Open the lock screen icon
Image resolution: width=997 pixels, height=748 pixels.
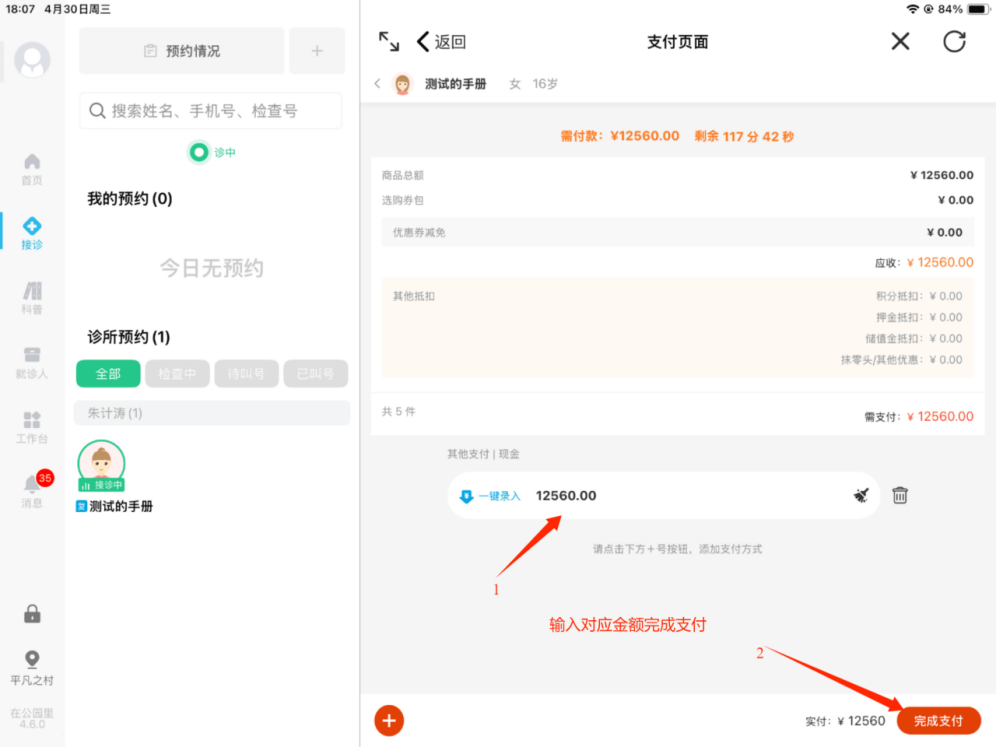point(32,614)
